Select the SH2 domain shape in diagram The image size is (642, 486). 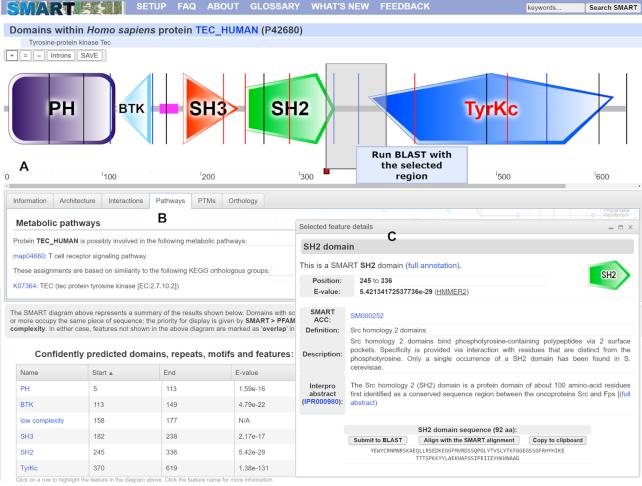click(290, 109)
